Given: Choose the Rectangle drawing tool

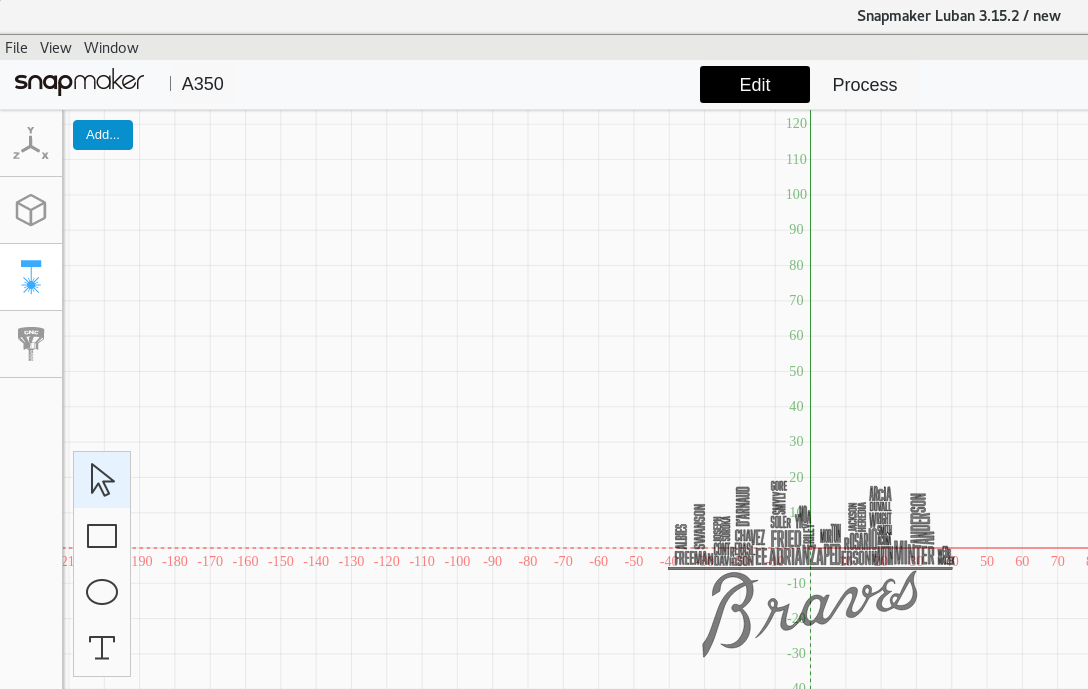Looking at the screenshot, I should (101, 536).
